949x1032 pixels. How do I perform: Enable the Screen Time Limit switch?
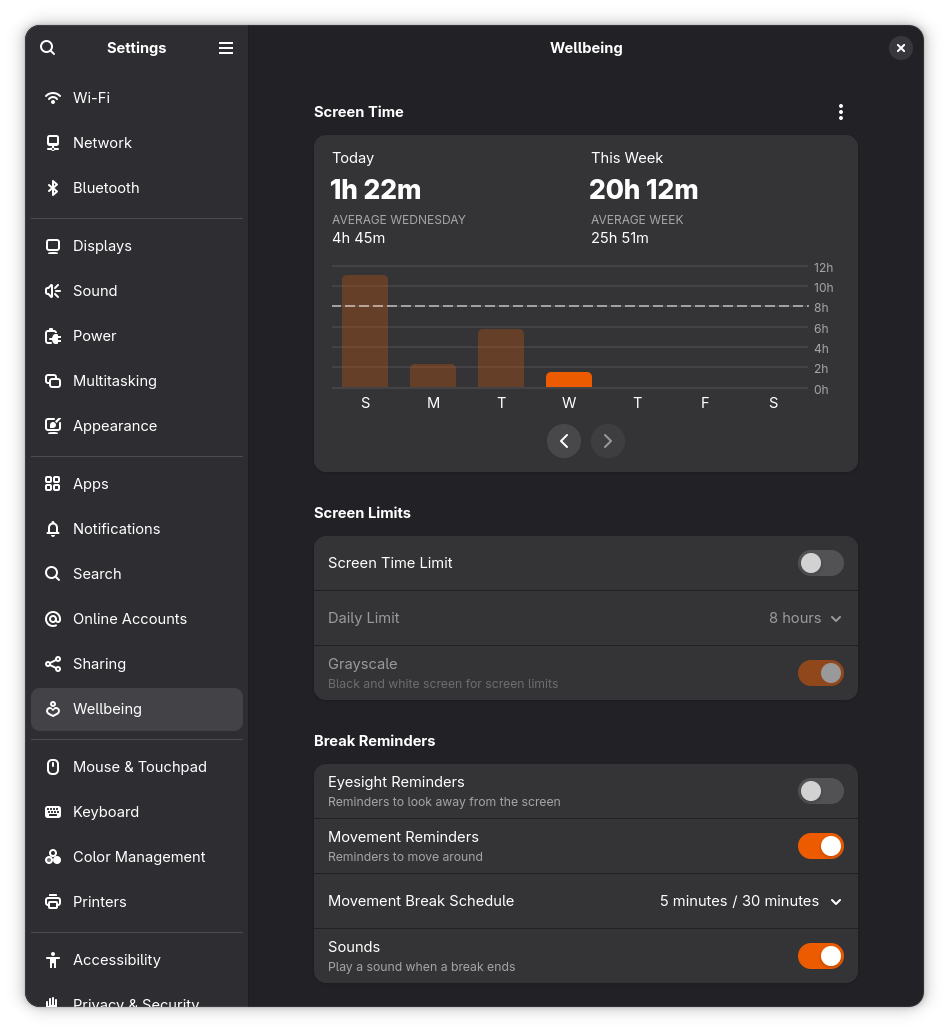(x=820, y=563)
